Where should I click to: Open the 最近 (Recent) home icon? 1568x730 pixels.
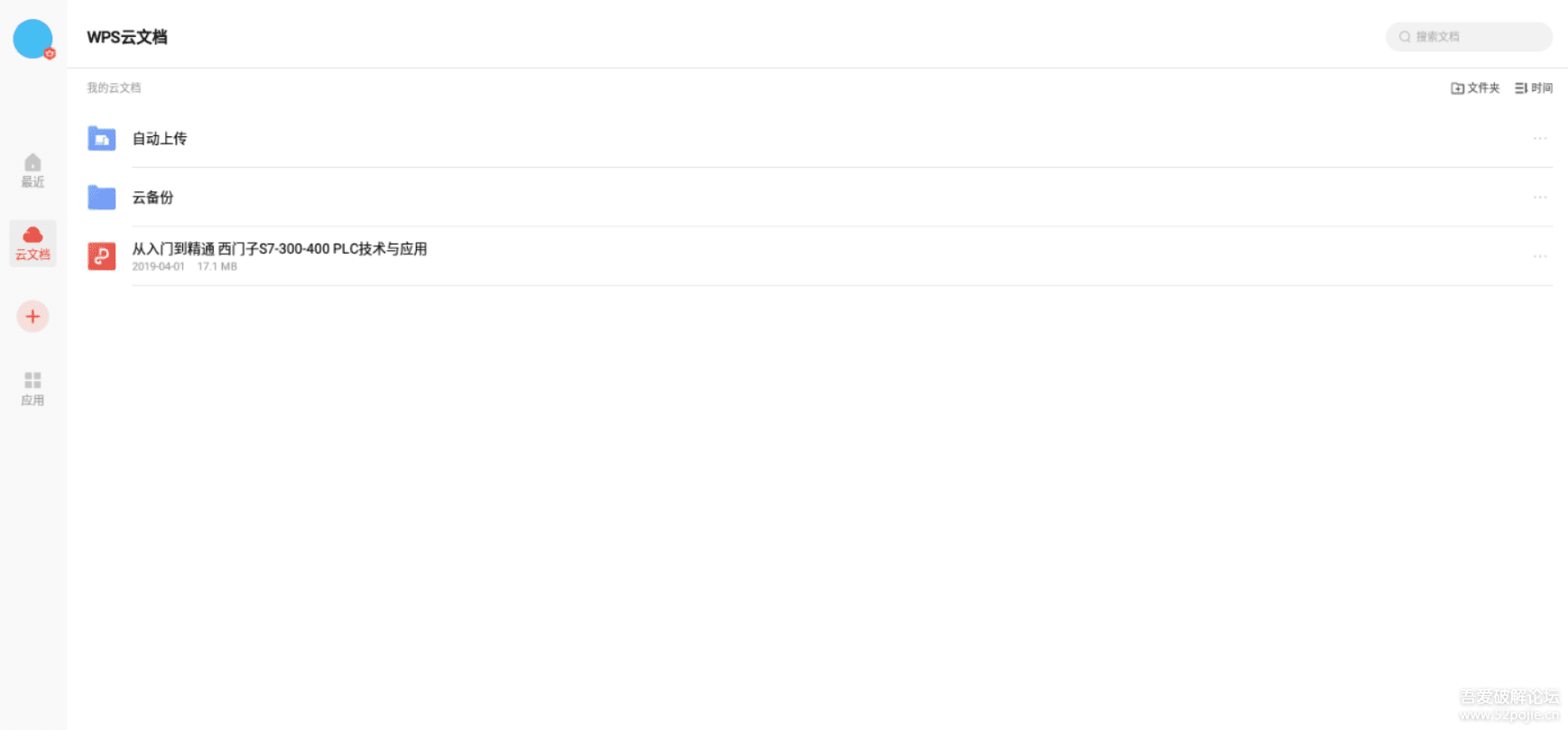point(32,163)
